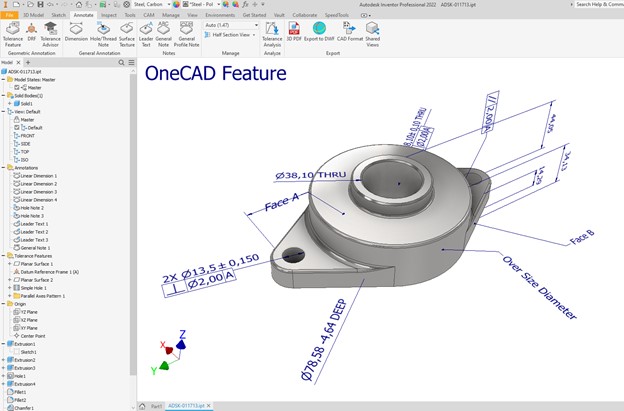Switch to the Sketch ribbon tab
The image size is (624, 411).
(x=58, y=15)
